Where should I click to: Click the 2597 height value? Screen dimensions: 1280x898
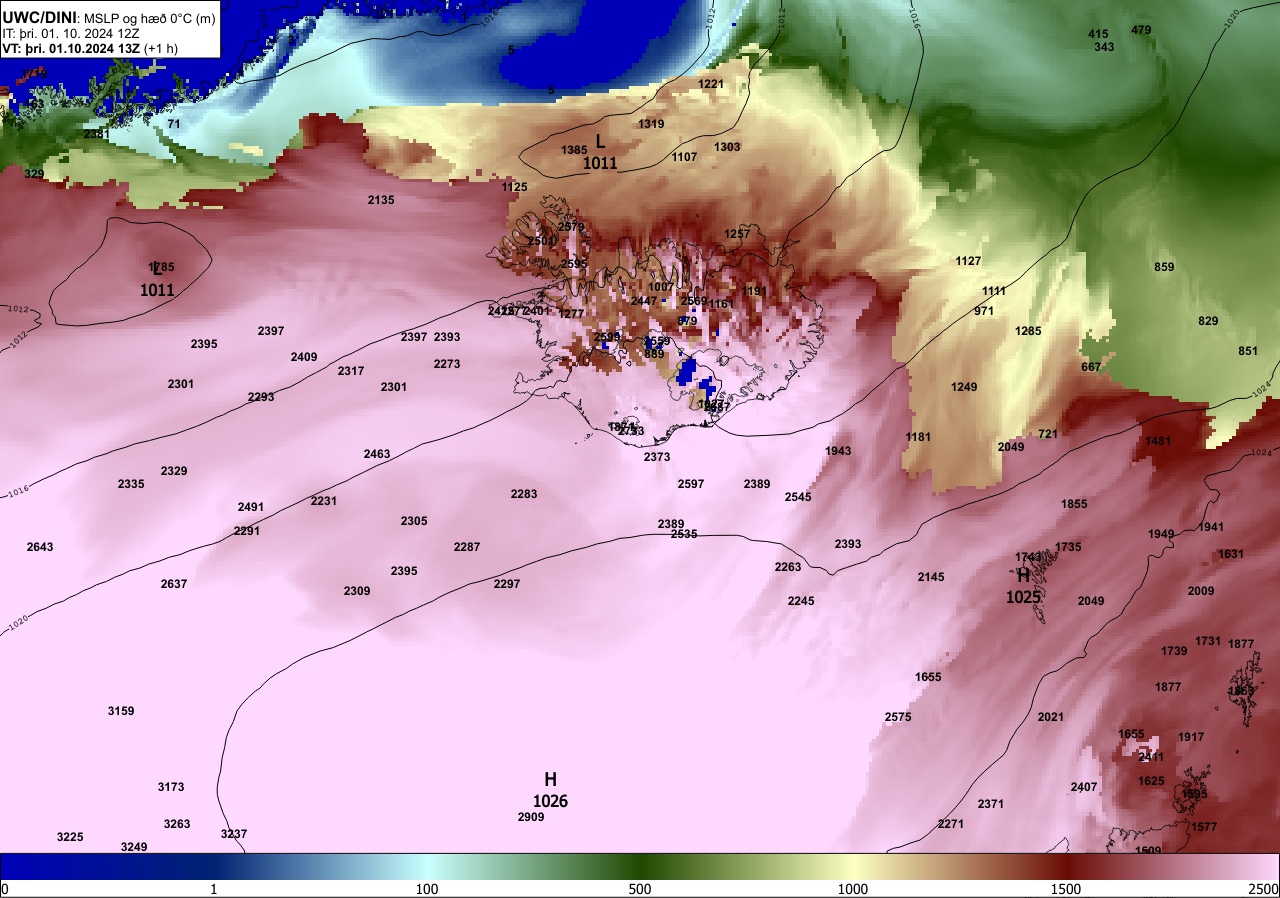click(x=691, y=484)
